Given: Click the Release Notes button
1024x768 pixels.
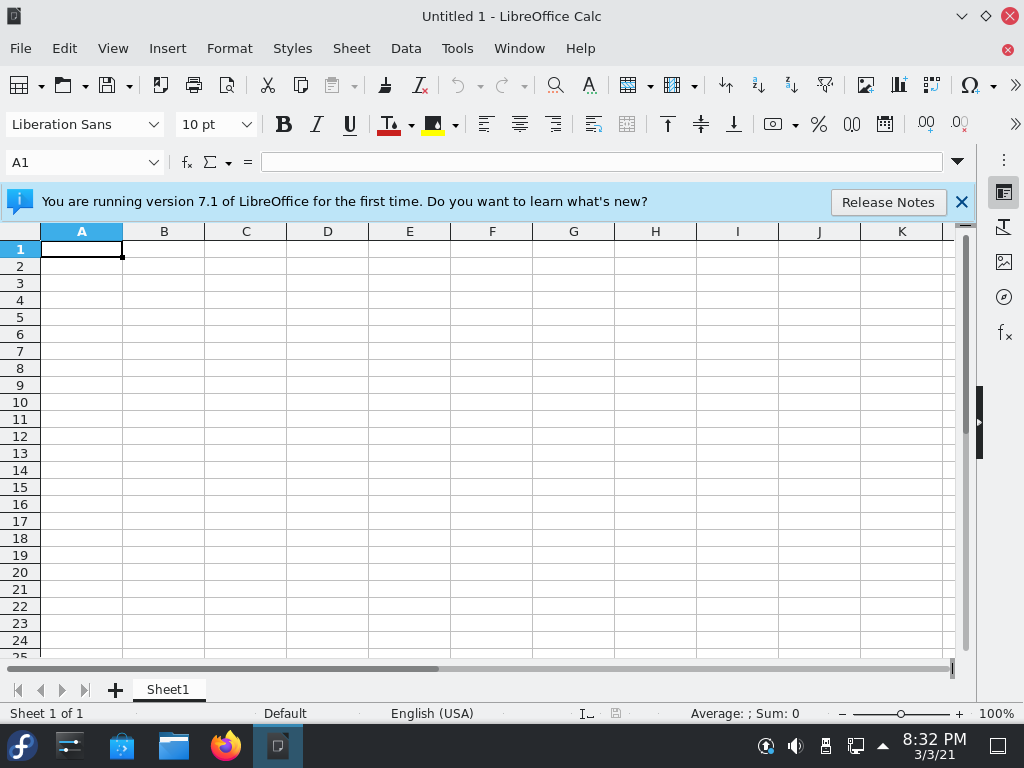Looking at the screenshot, I should pos(888,202).
